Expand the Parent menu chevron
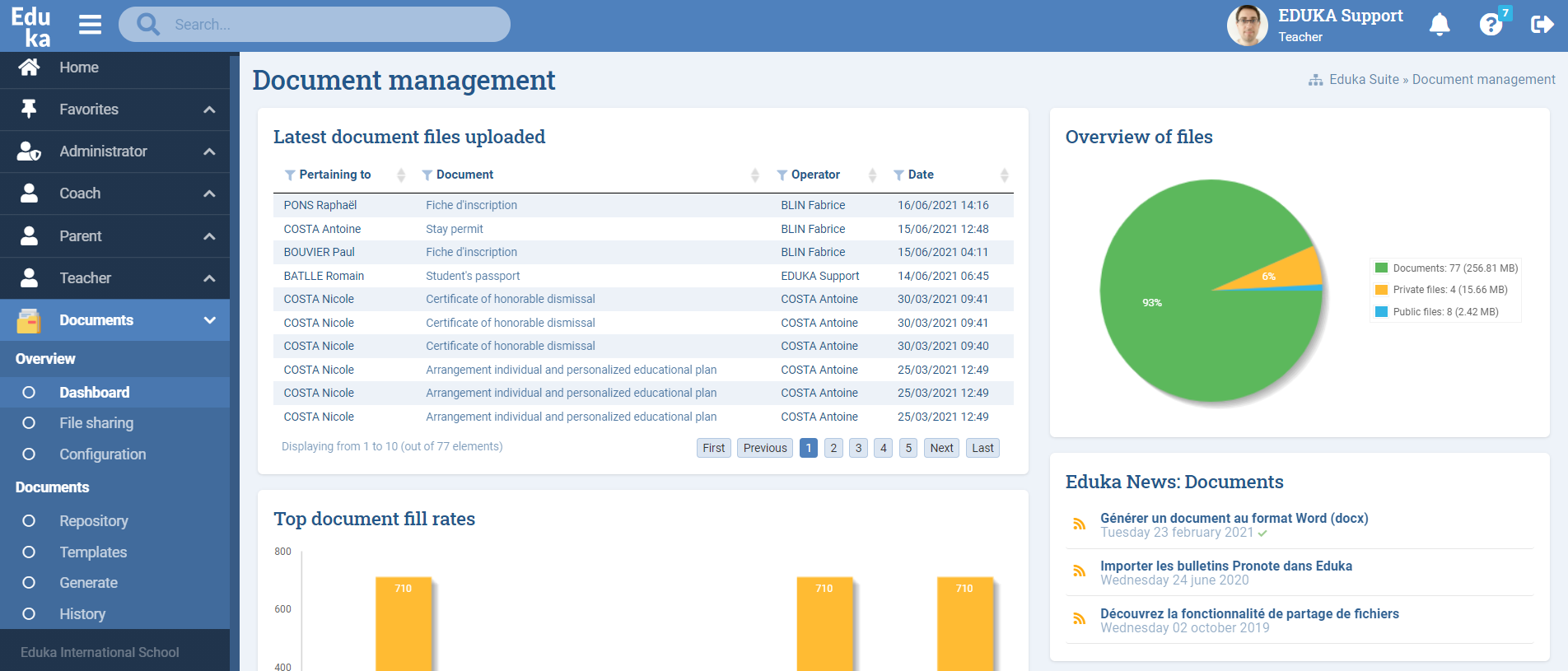Viewport: 1568px width, 671px height. pos(209,236)
